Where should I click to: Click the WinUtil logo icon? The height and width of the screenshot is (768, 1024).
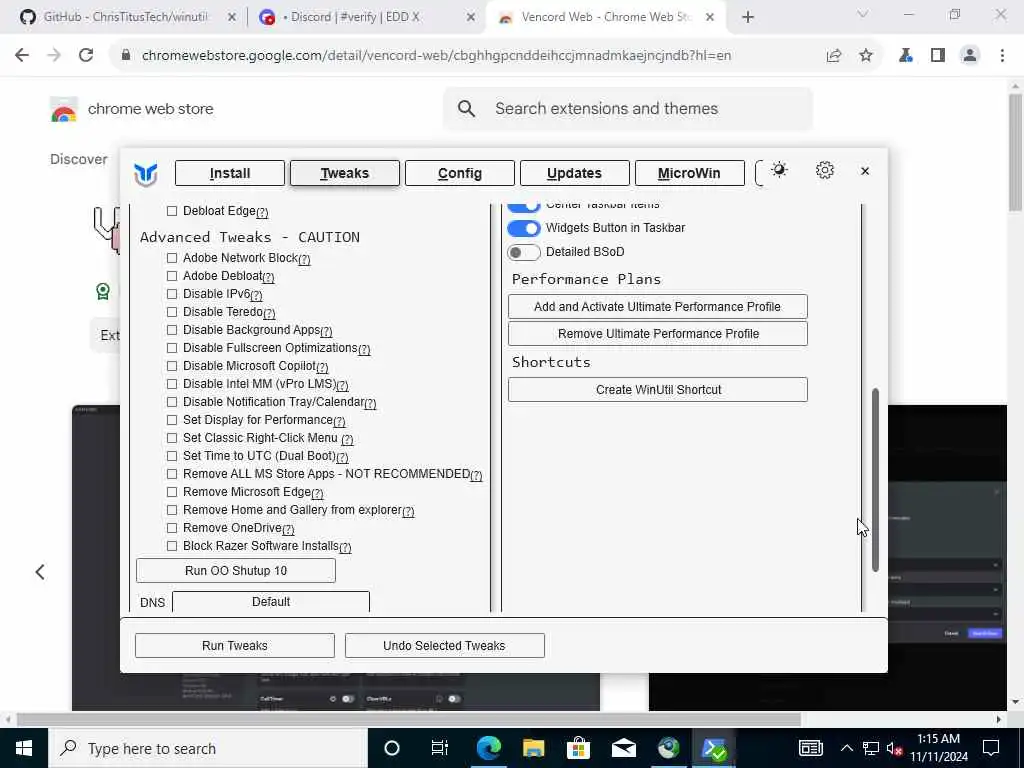coord(145,174)
